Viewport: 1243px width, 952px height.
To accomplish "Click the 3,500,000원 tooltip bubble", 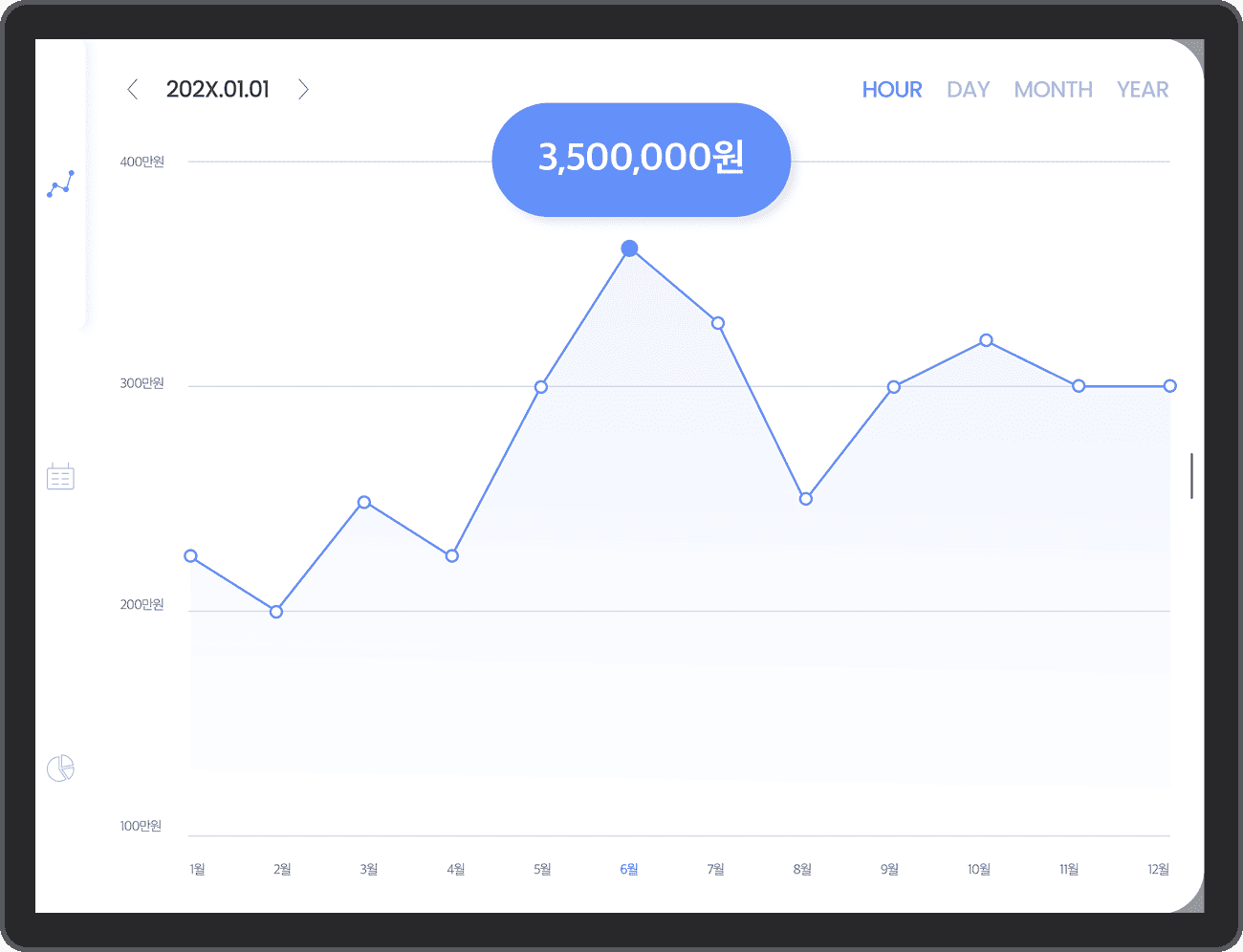I will 641,159.
